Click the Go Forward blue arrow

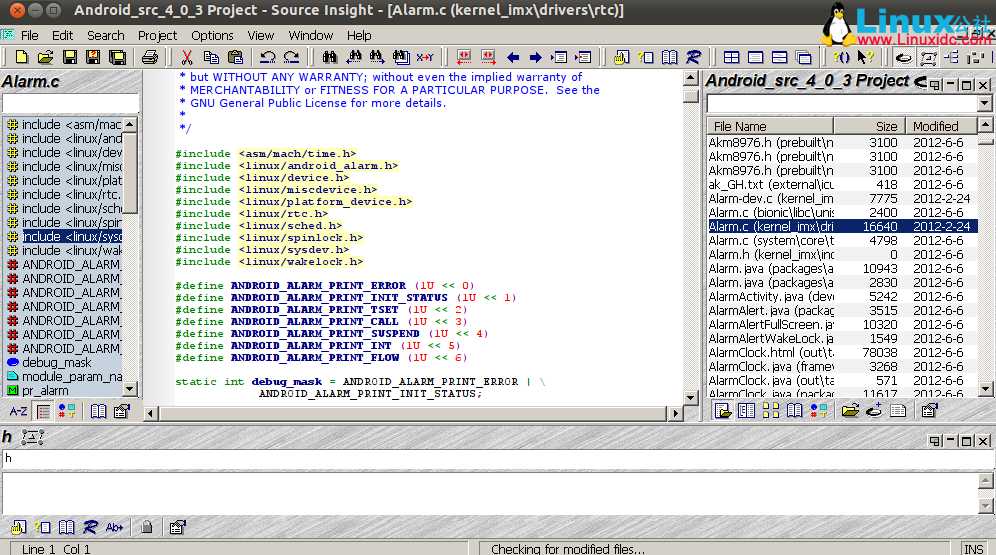(x=535, y=57)
